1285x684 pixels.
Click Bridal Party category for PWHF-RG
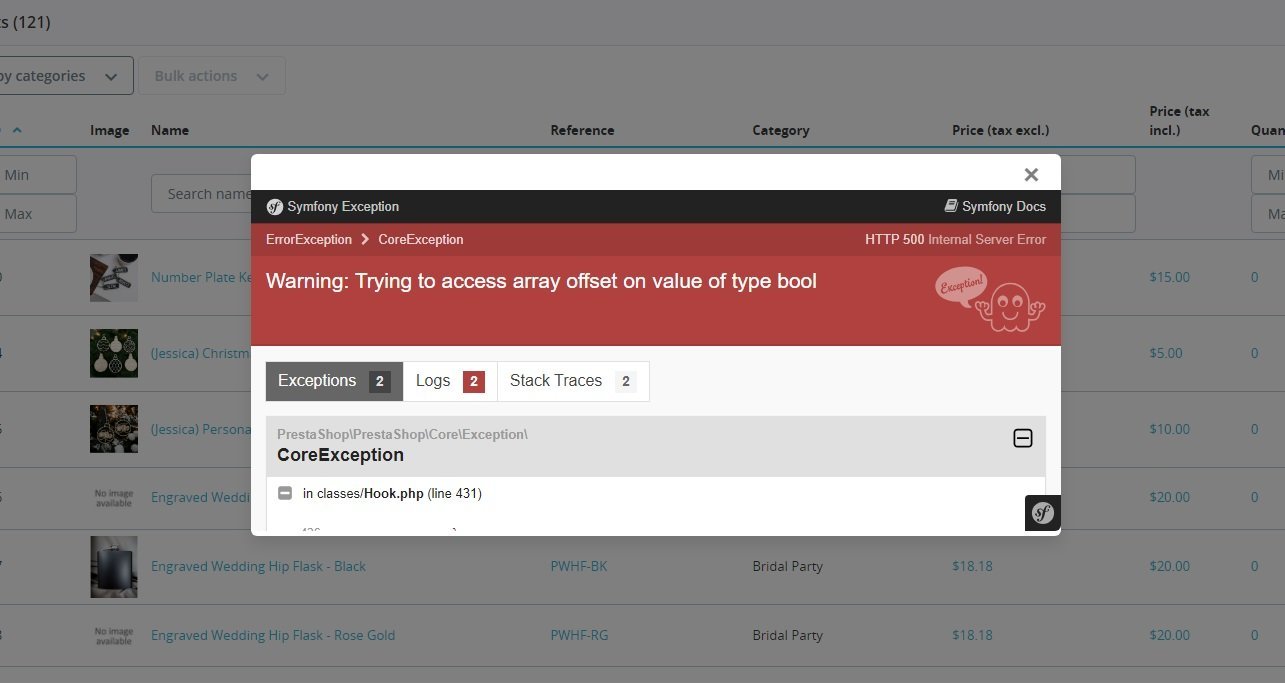(x=788, y=635)
